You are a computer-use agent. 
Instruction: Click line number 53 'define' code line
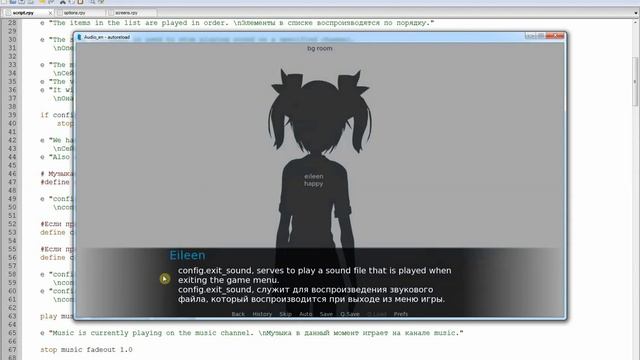[56, 232]
